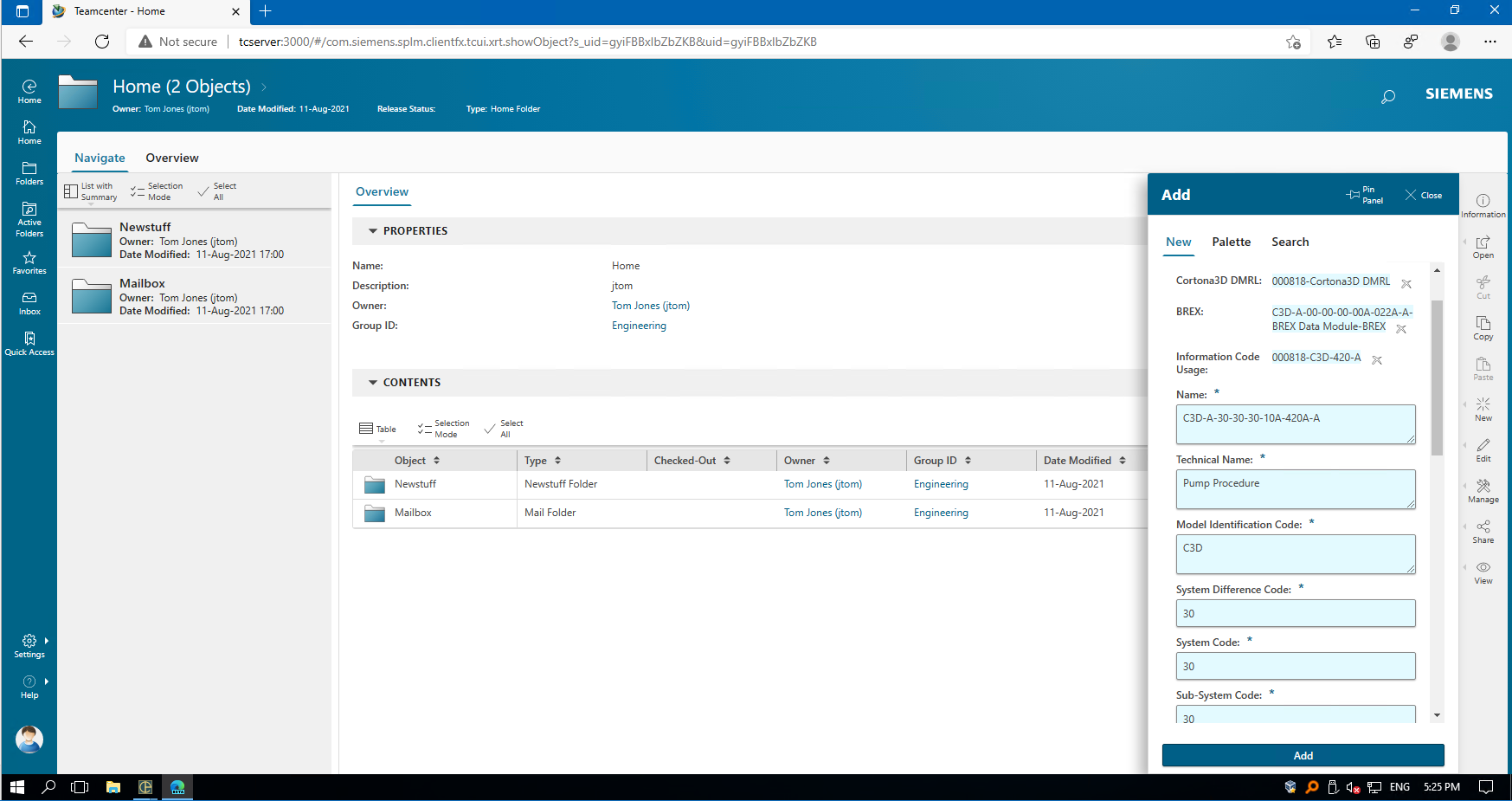Click the Open command on right toolbar
The height and width of the screenshot is (801, 1512).
(1483, 247)
